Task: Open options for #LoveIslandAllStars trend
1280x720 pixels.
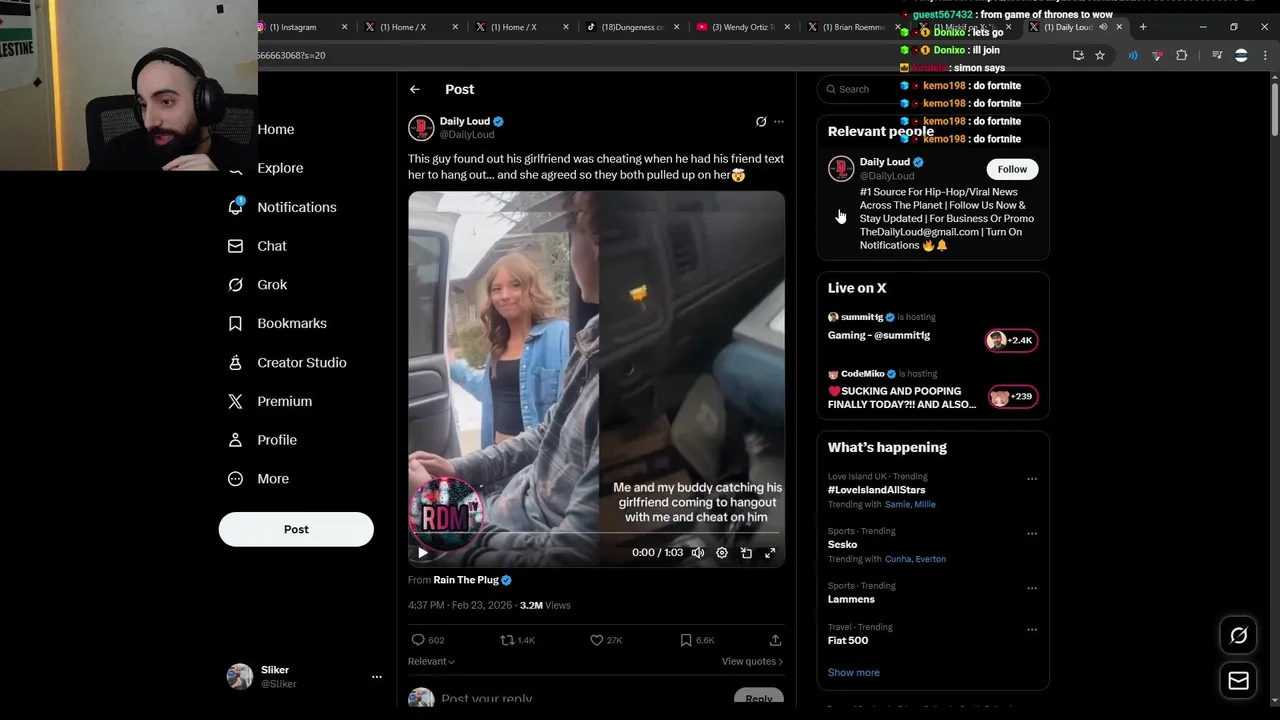Action: pyautogui.click(x=1032, y=479)
